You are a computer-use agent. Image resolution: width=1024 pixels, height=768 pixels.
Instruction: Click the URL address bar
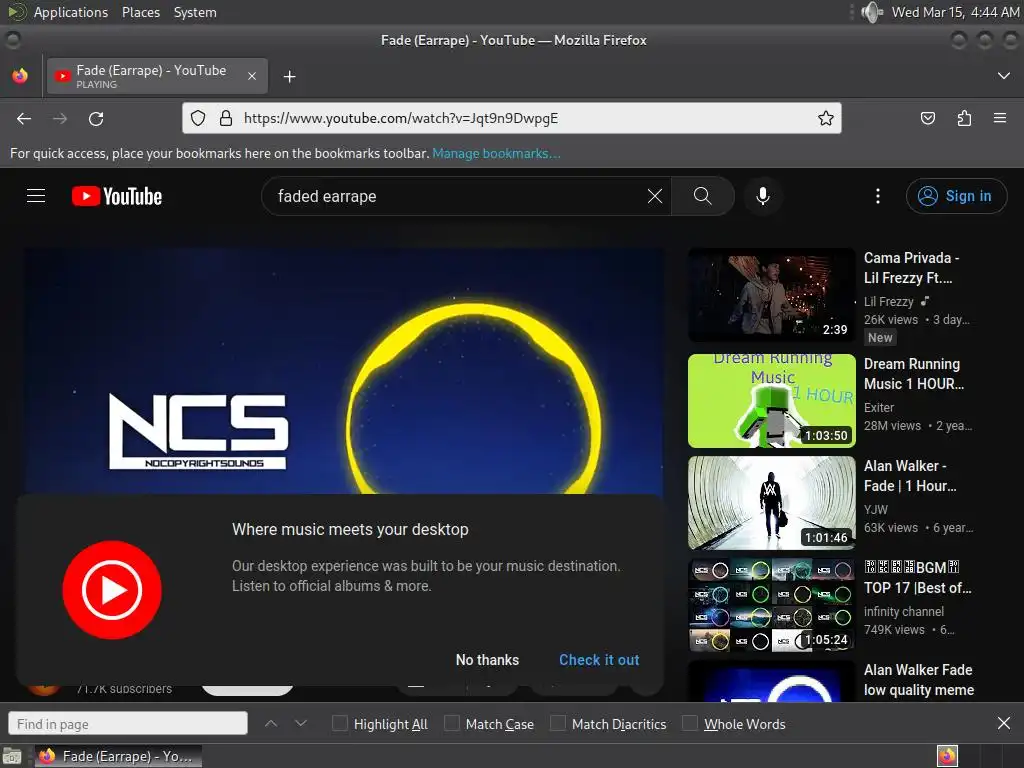512,118
